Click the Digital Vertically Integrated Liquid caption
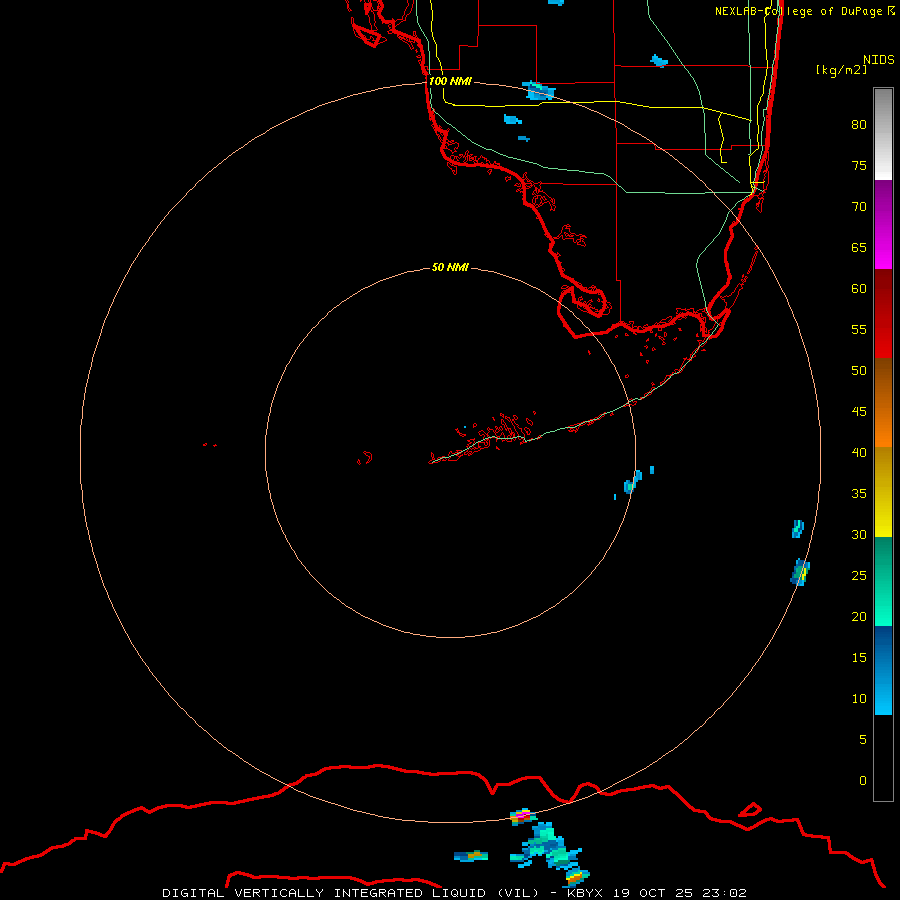This screenshot has height=900, width=900. tap(454, 893)
